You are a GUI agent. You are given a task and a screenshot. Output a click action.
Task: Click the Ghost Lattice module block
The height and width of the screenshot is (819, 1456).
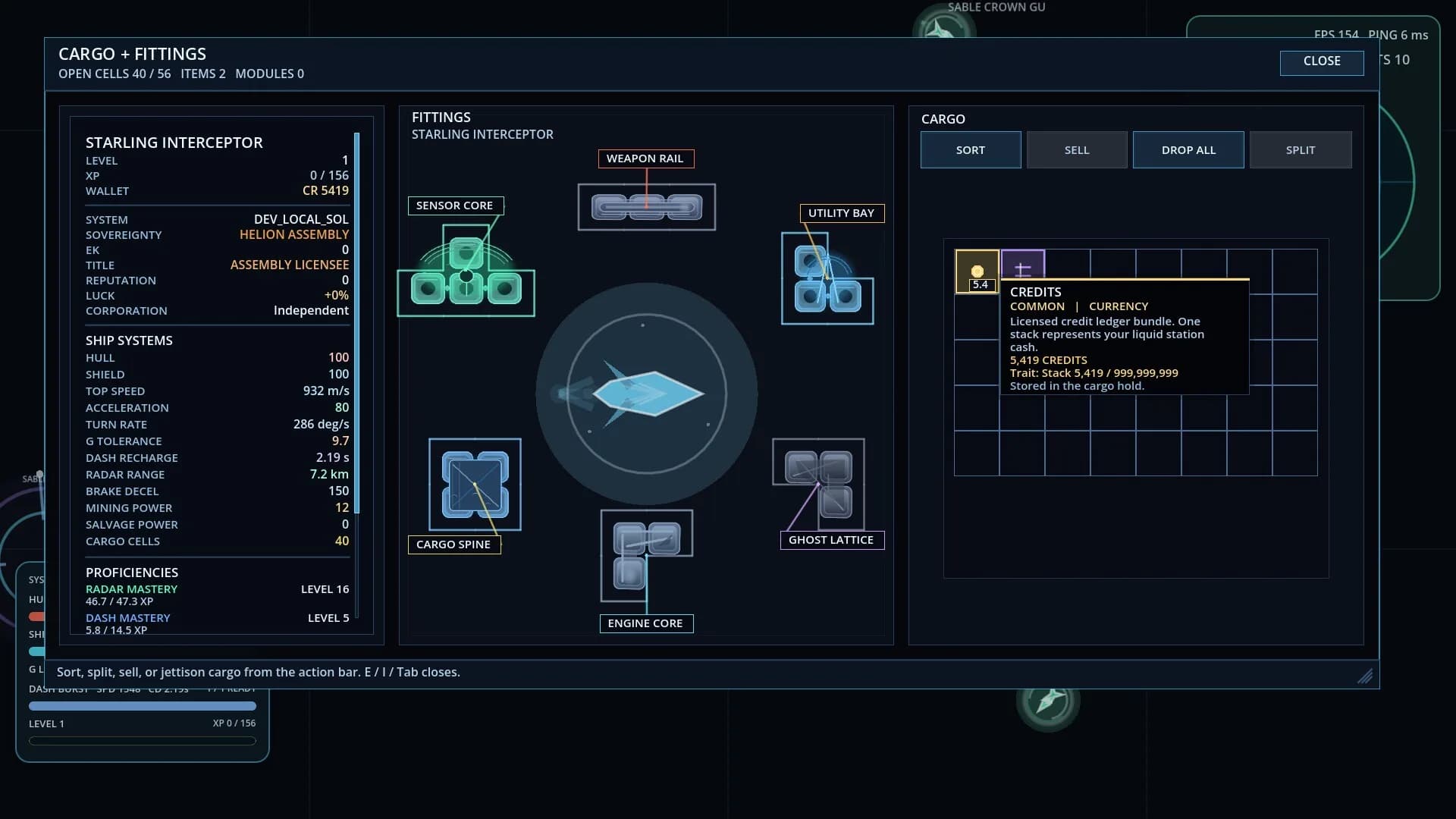coord(819,485)
